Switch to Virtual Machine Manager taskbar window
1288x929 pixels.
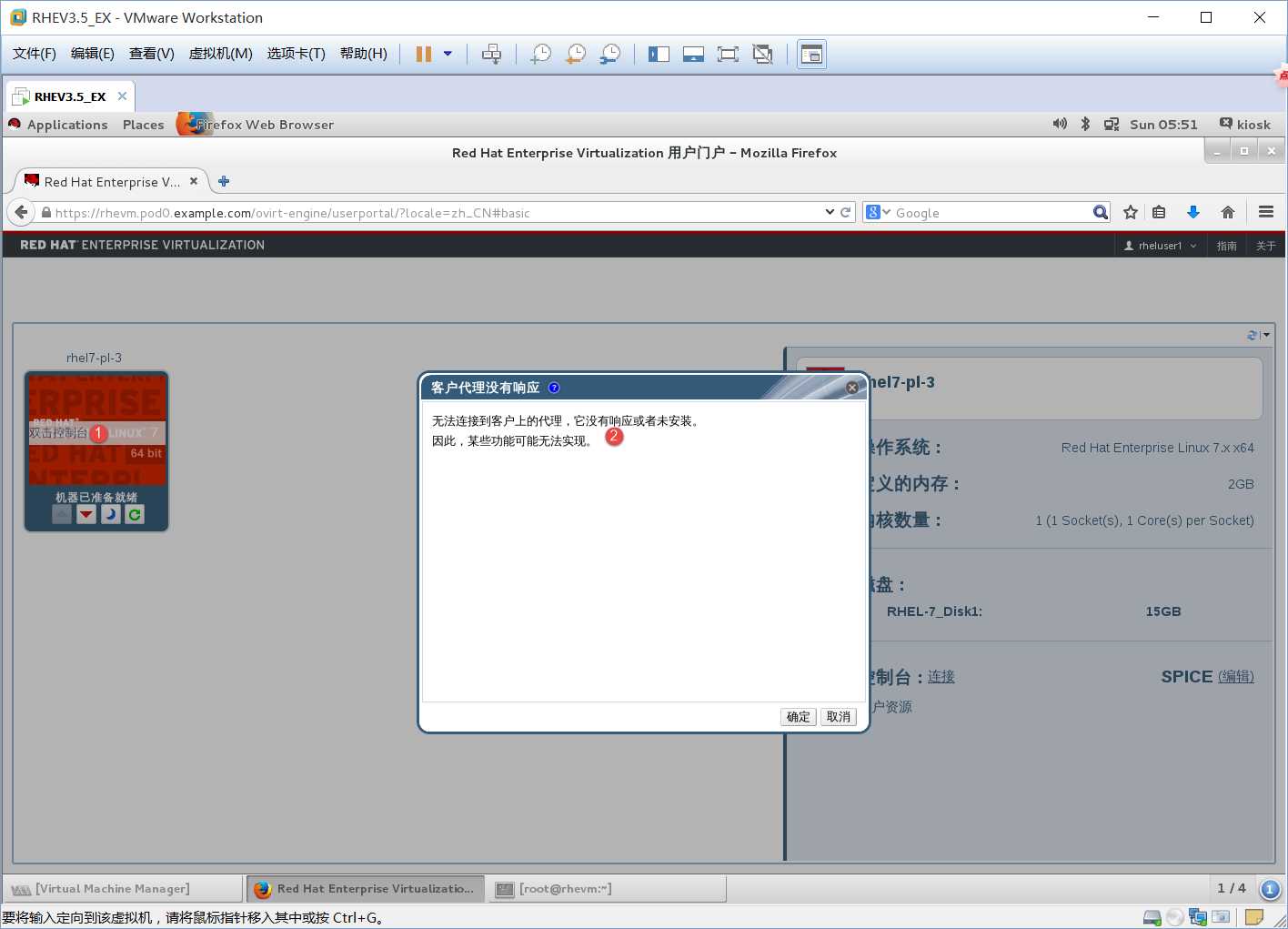122,889
